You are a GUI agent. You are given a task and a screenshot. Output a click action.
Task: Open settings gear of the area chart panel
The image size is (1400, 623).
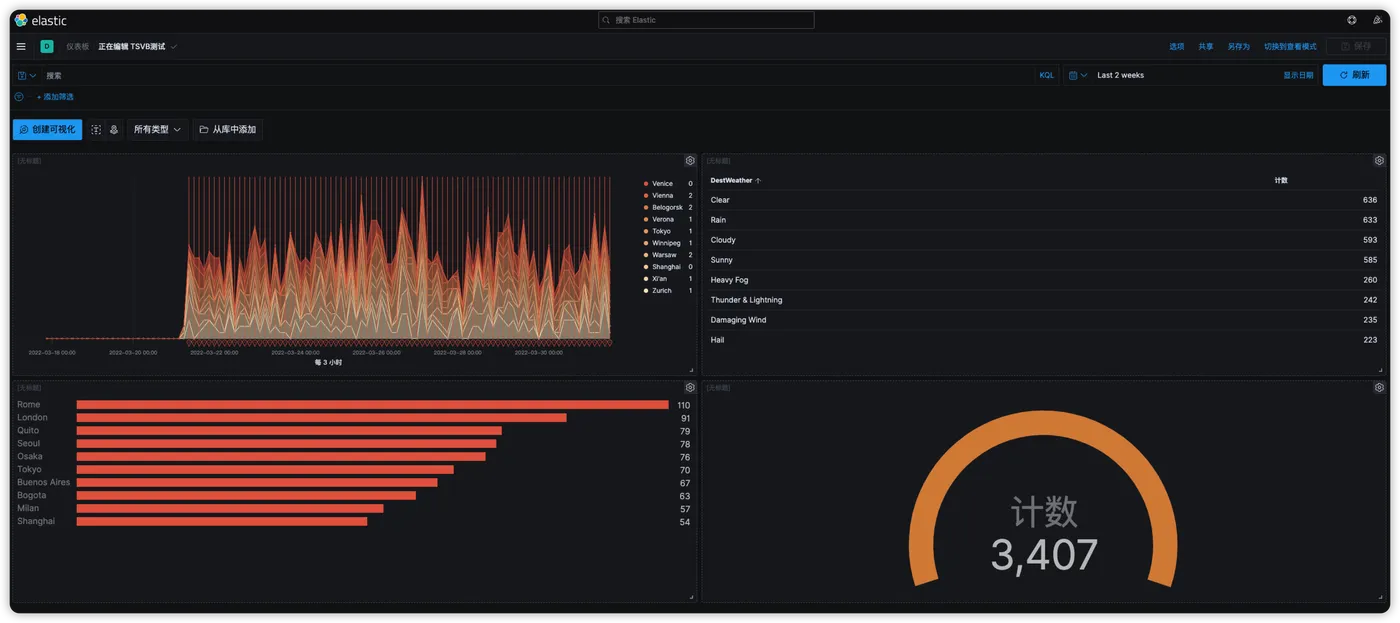(690, 161)
